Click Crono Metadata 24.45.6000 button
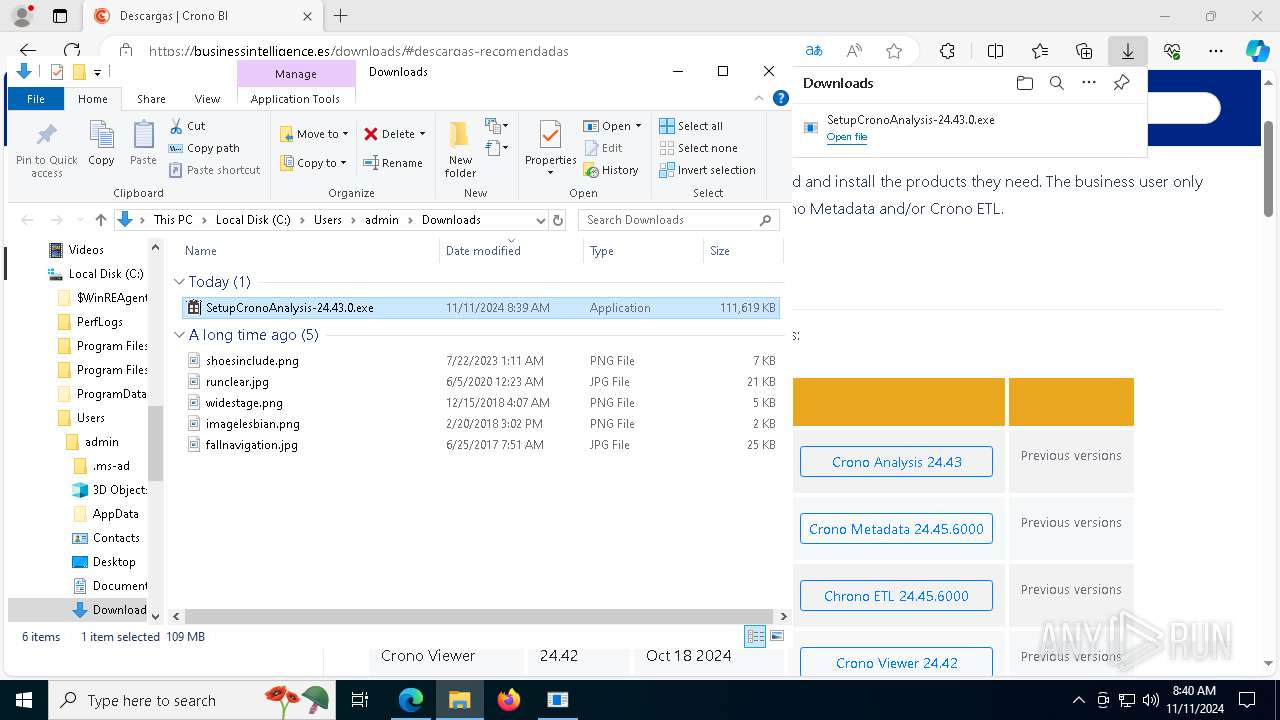1280x720 pixels. point(896,529)
